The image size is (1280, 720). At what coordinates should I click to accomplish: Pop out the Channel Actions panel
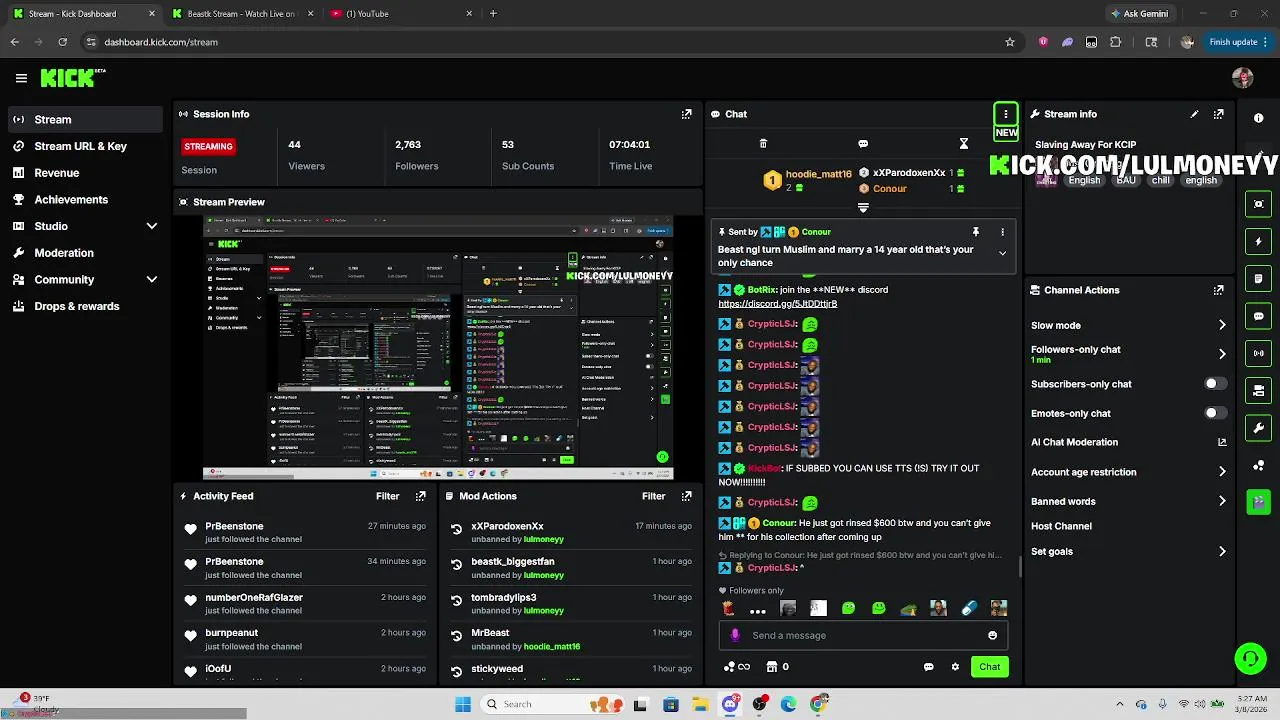pos(1218,290)
